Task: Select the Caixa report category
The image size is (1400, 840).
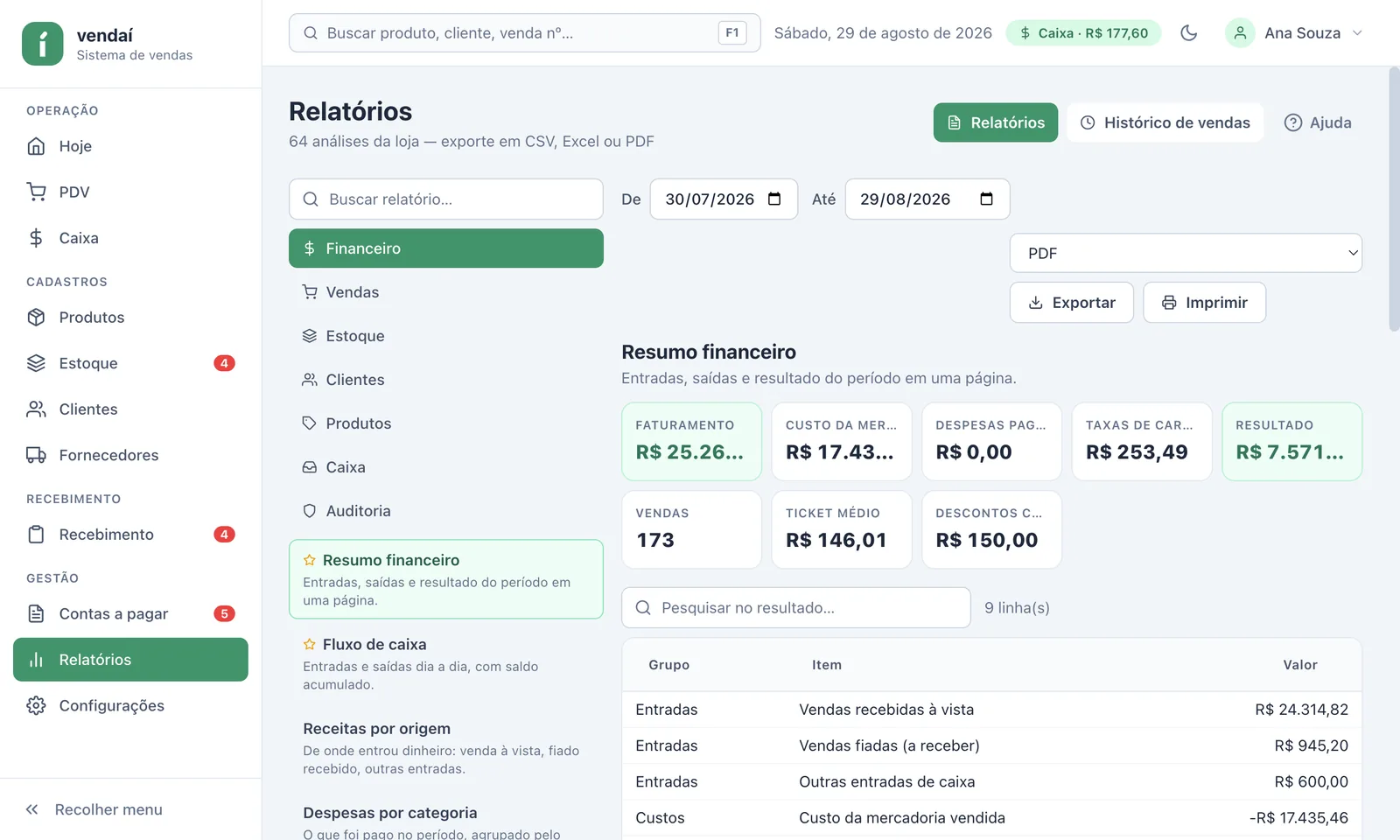Action: click(446, 467)
